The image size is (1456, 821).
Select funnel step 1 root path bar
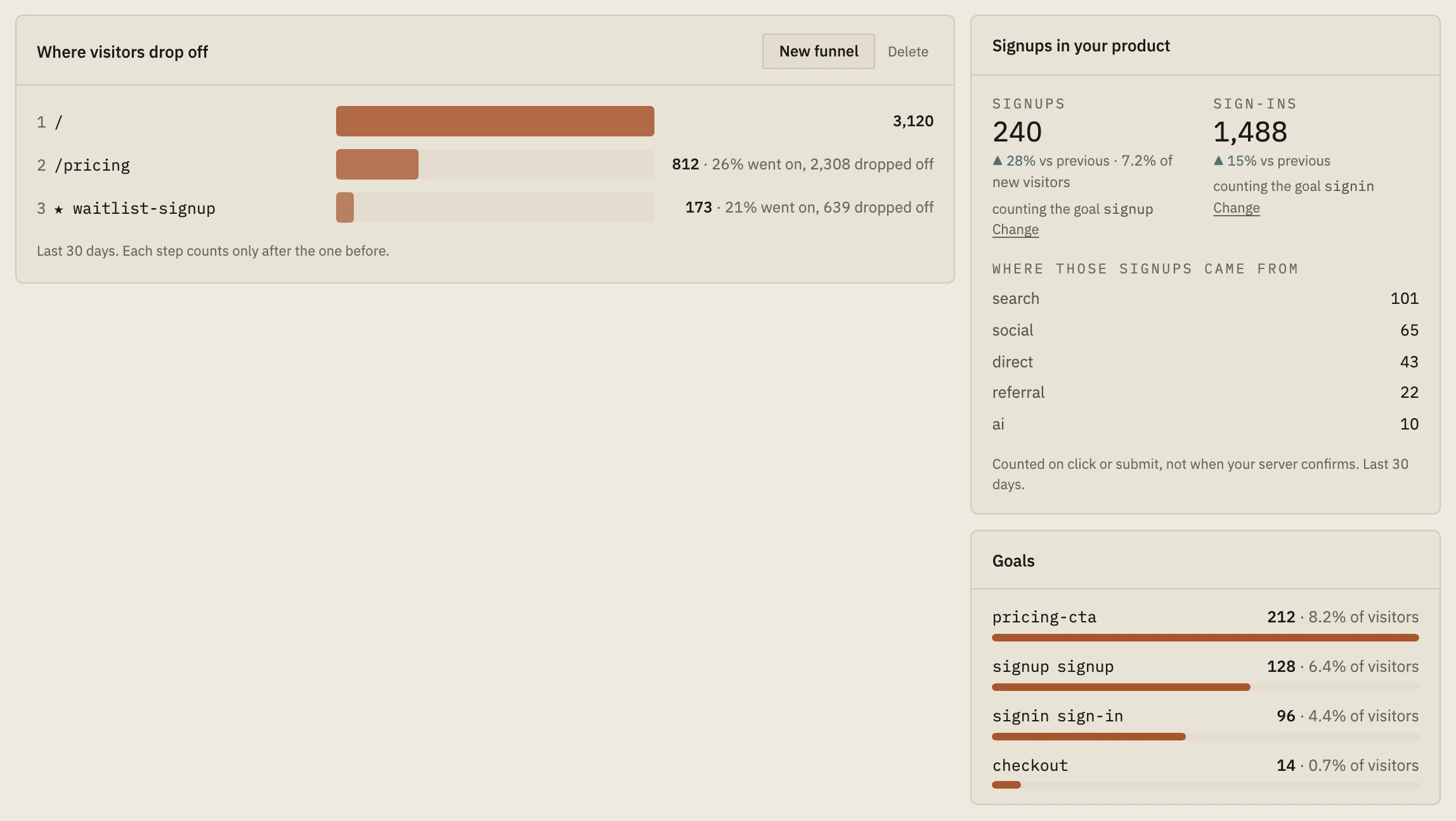[495, 121]
